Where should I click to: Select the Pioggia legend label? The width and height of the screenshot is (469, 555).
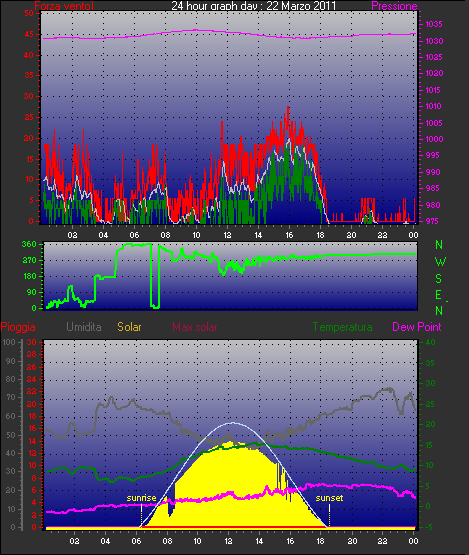18,327
